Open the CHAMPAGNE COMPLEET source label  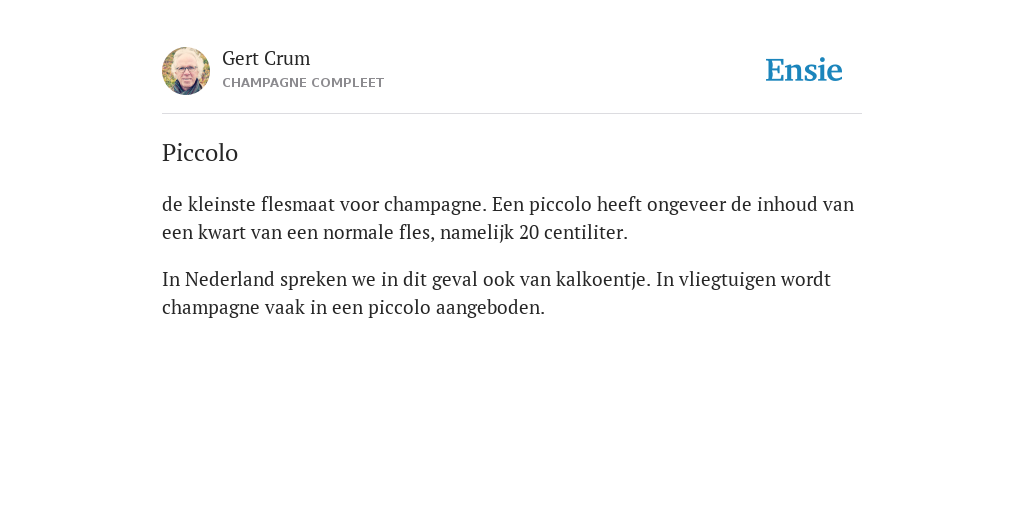(x=303, y=83)
